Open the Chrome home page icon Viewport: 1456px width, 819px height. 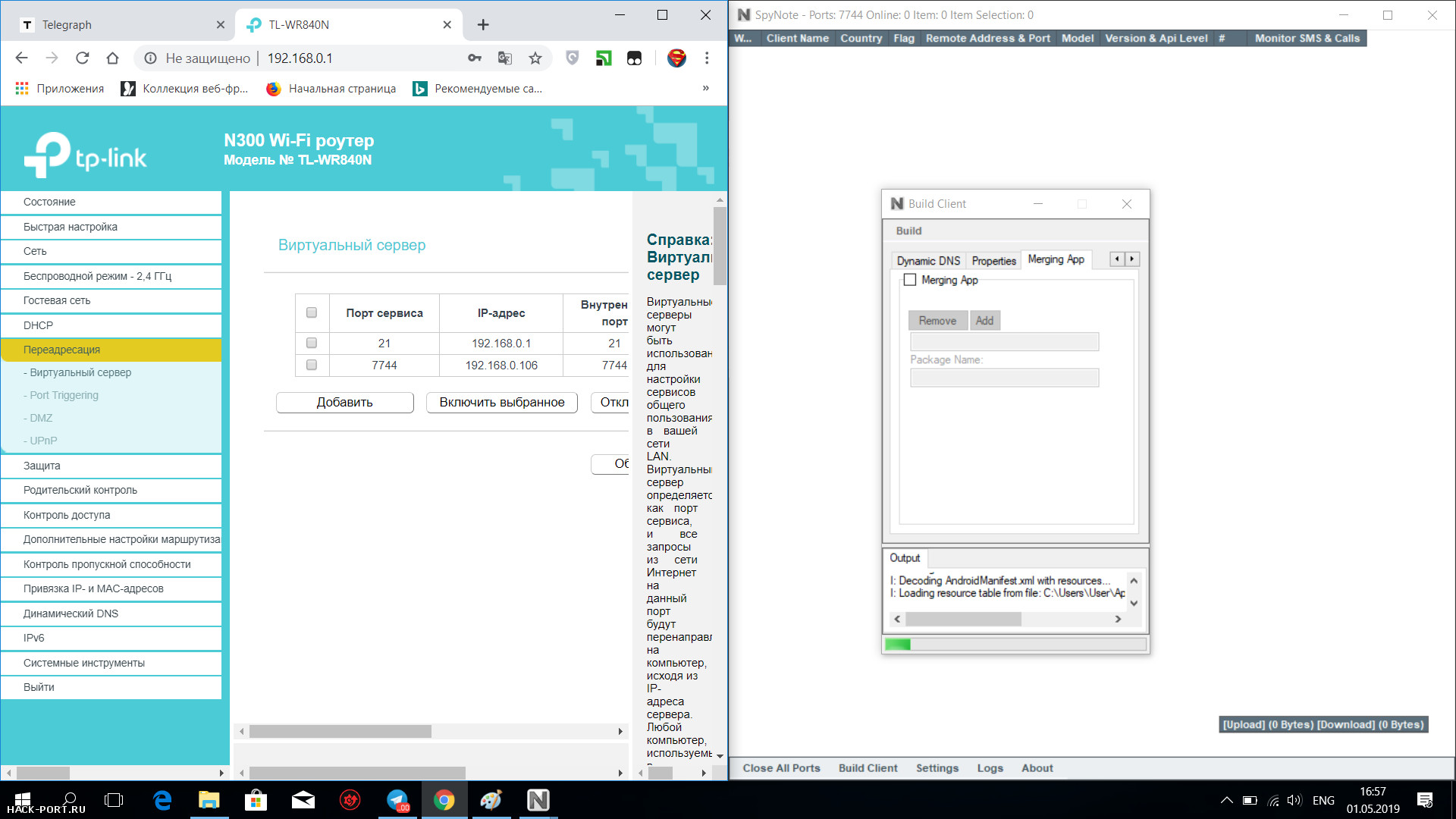112,58
